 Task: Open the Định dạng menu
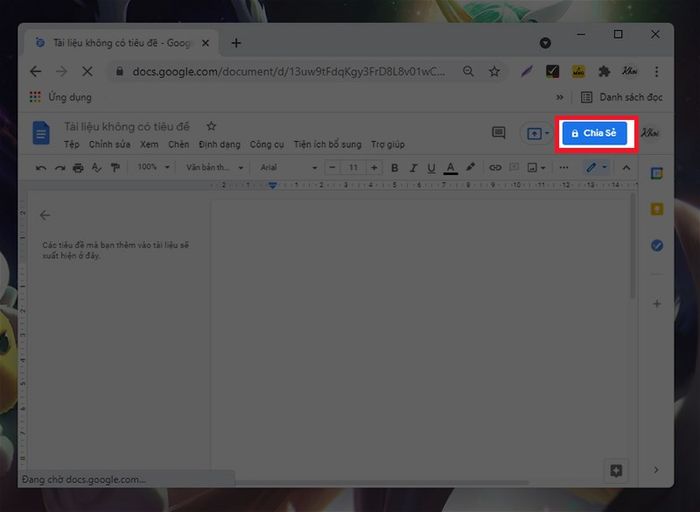point(219,144)
